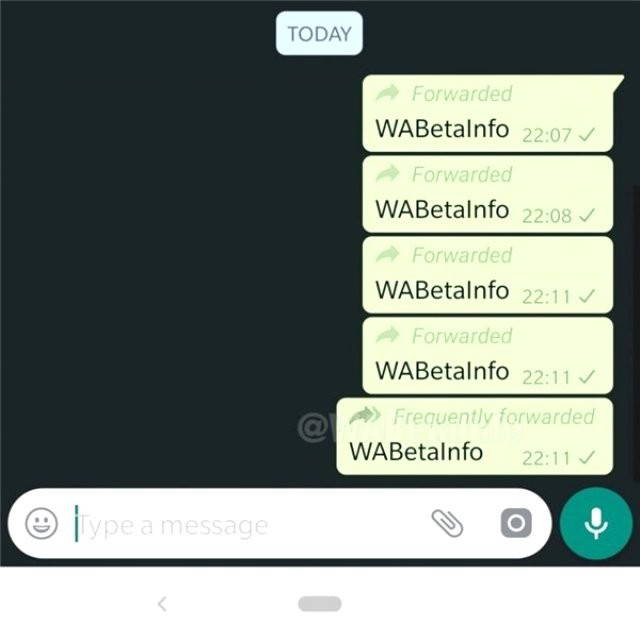
Task: Select the Frequently forwarded WABetaInfo message text
Action: [x=416, y=452]
